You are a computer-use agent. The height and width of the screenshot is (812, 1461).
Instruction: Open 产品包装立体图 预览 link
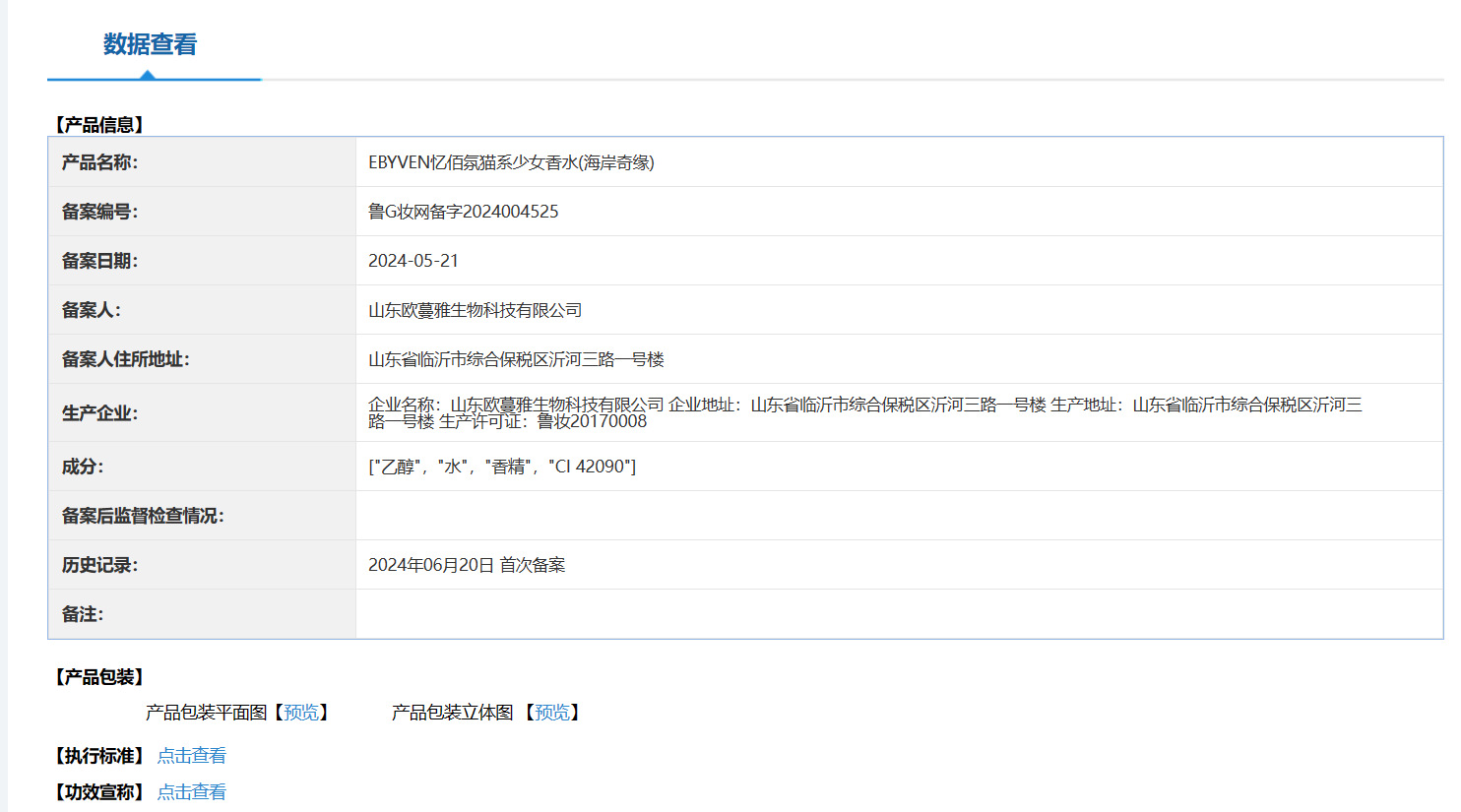point(551,713)
